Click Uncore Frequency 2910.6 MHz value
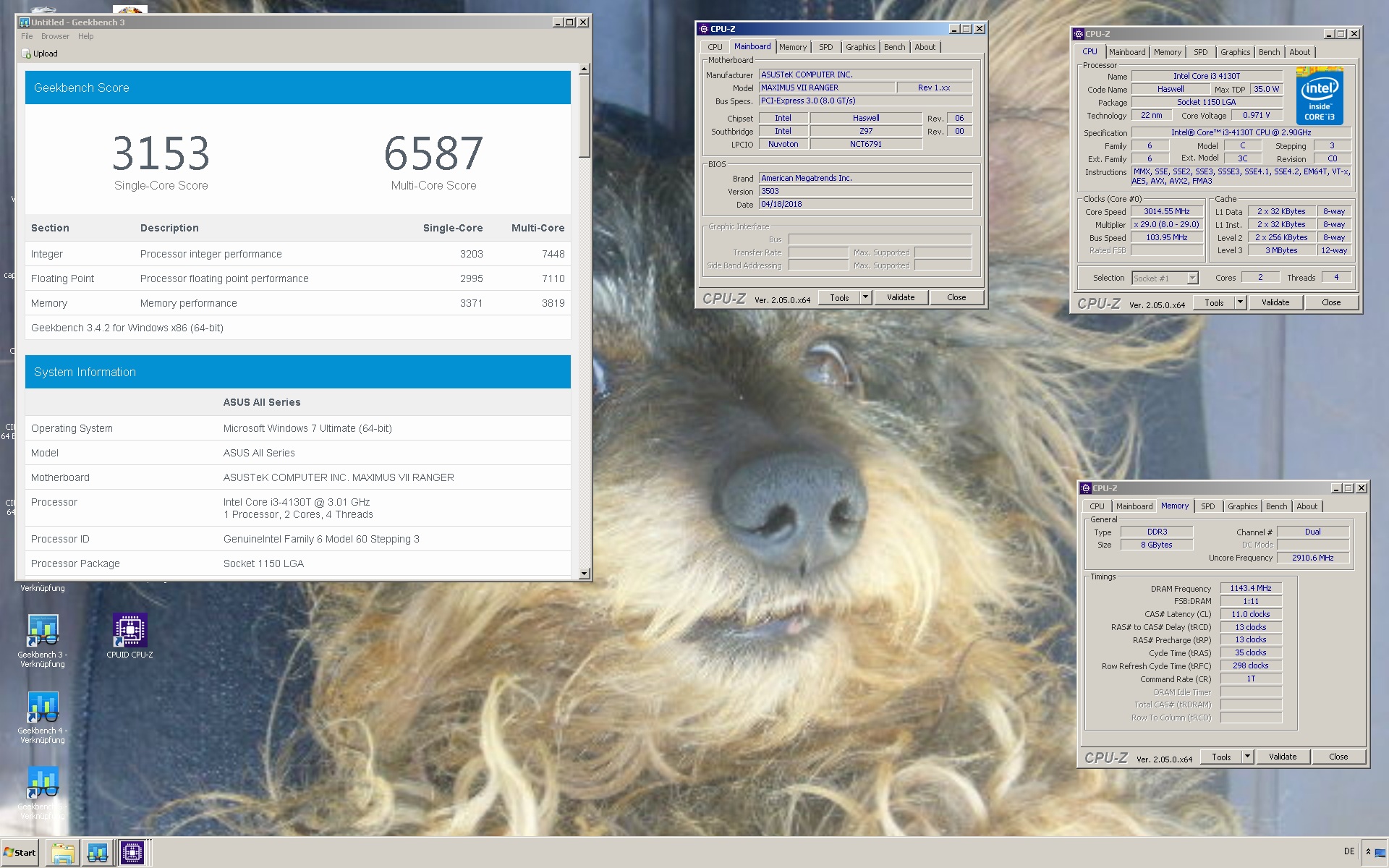The image size is (1389, 868). 1313,558
